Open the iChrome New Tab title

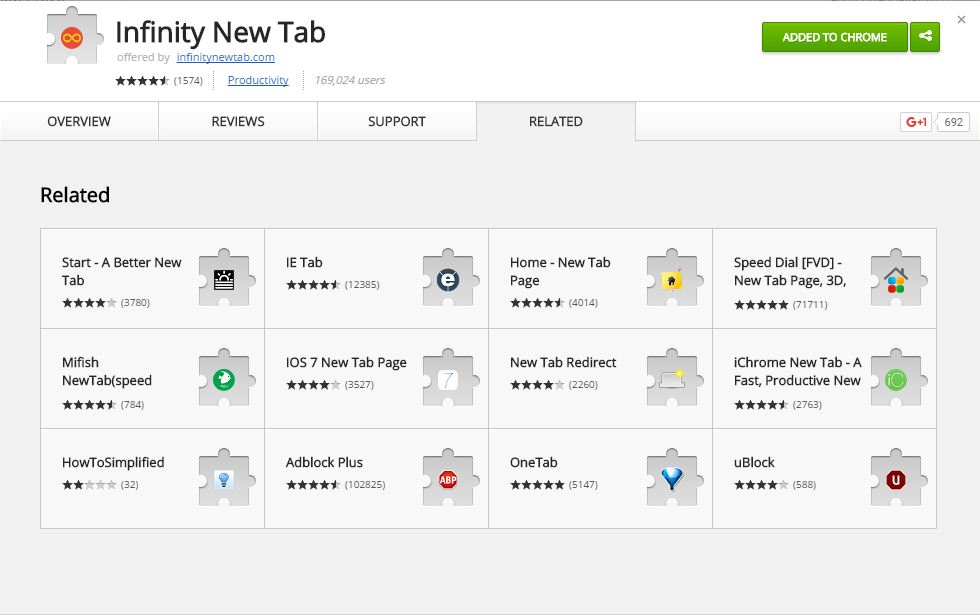click(798, 371)
